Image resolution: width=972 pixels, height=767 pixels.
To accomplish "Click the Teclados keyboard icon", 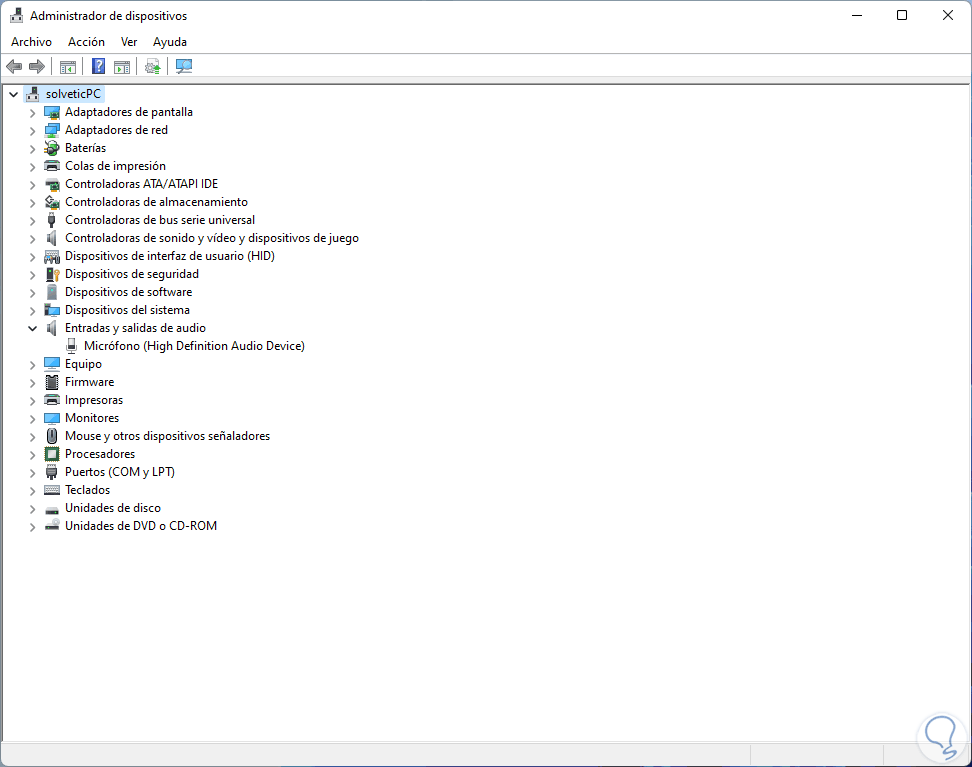I will tap(52, 490).
